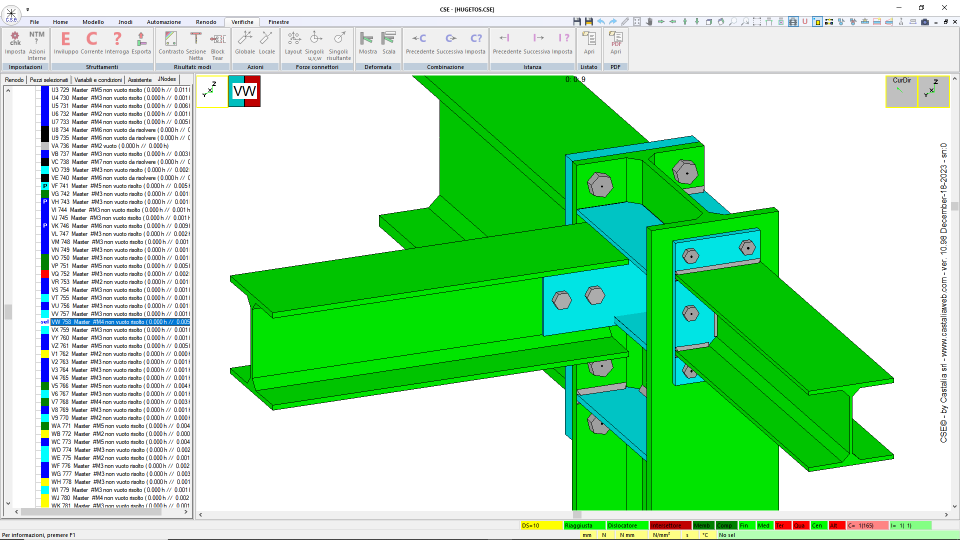Toggle the Riaggiusta status indicator

(x=584, y=526)
